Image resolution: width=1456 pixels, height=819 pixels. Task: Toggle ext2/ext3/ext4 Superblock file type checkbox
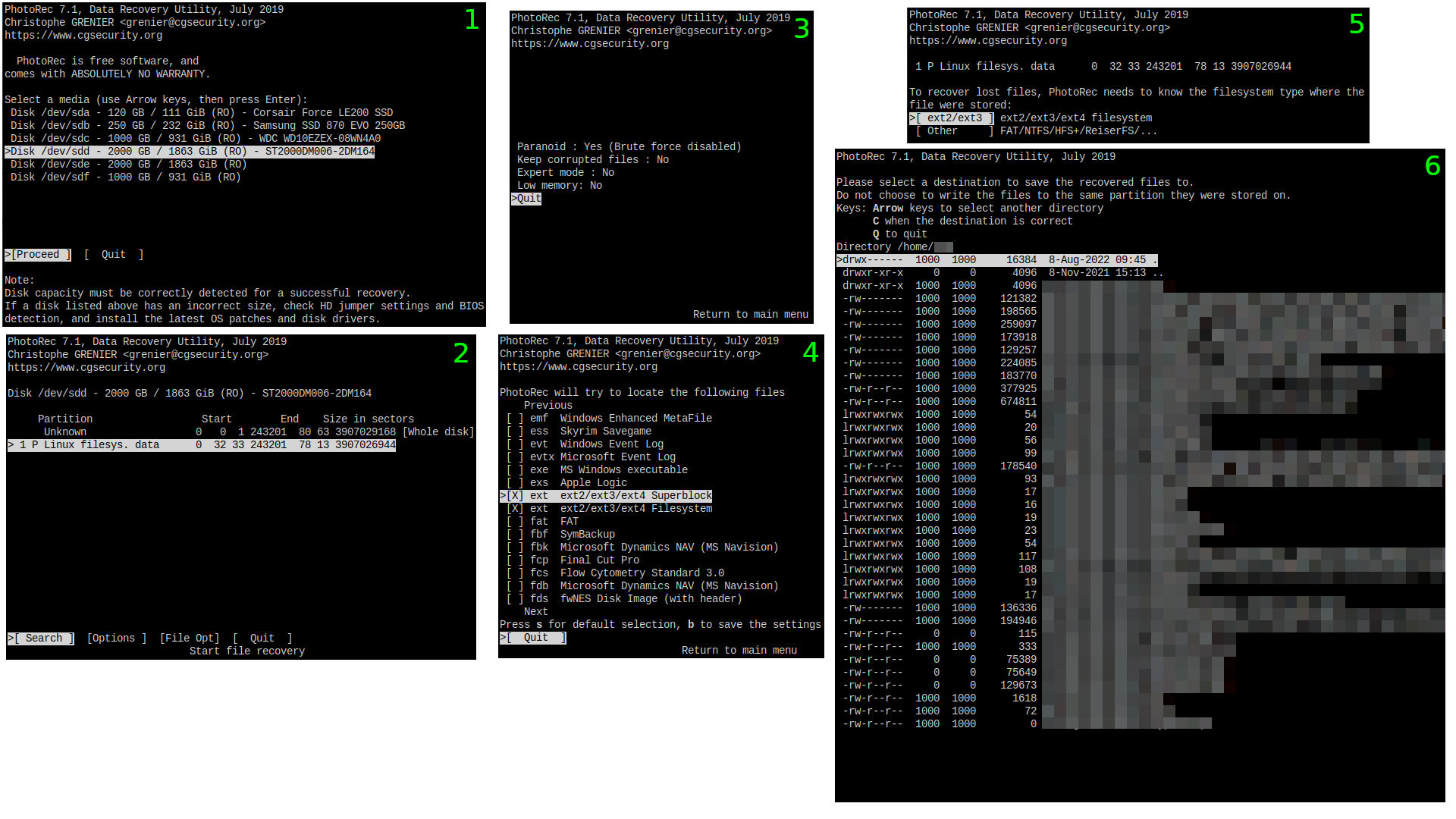(515, 495)
